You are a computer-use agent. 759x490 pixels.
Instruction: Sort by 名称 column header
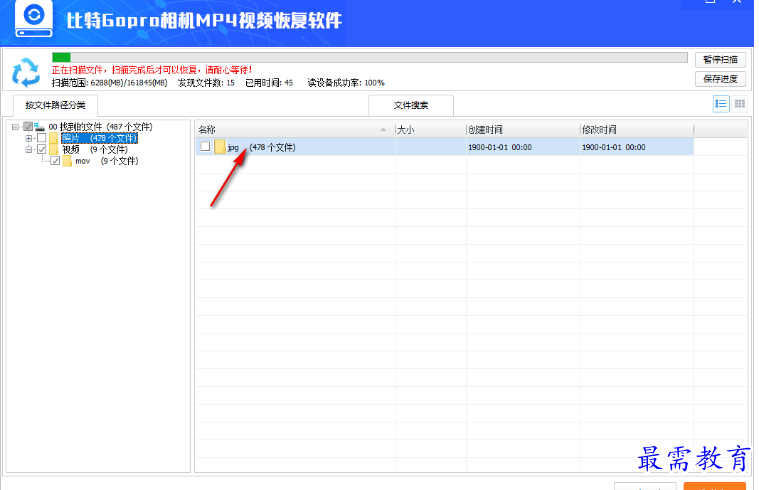pos(295,130)
